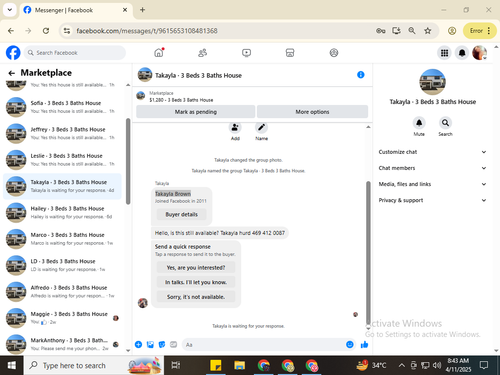Open the Chrome tab search dropdown arrow
Viewport: 500px width, 375px height.
10,10
